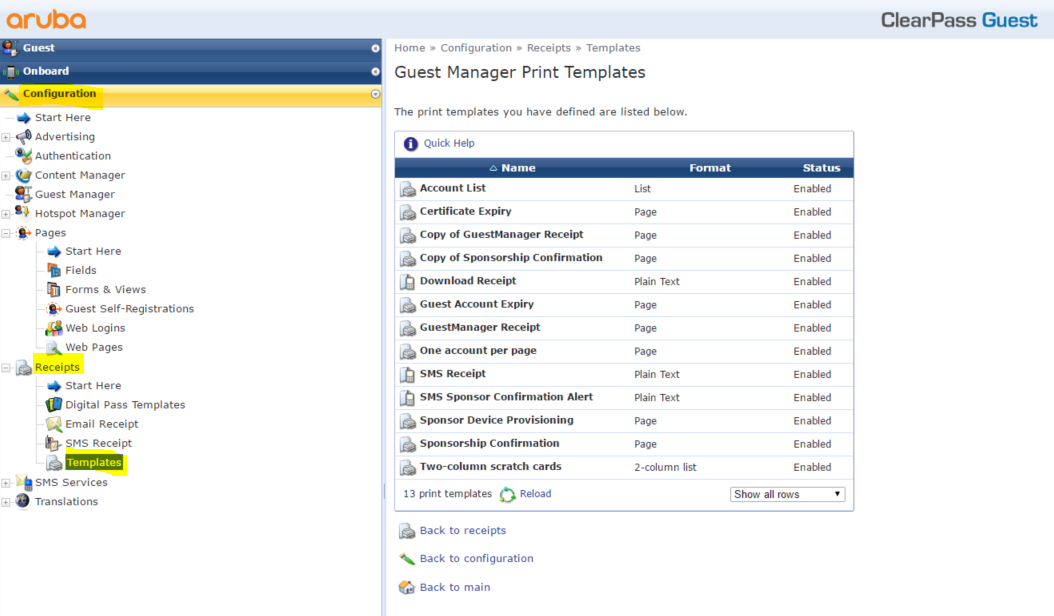The height and width of the screenshot is (616, 1054).
Task: Expand the Onboard menu section arrow
Action: (375, 71)
